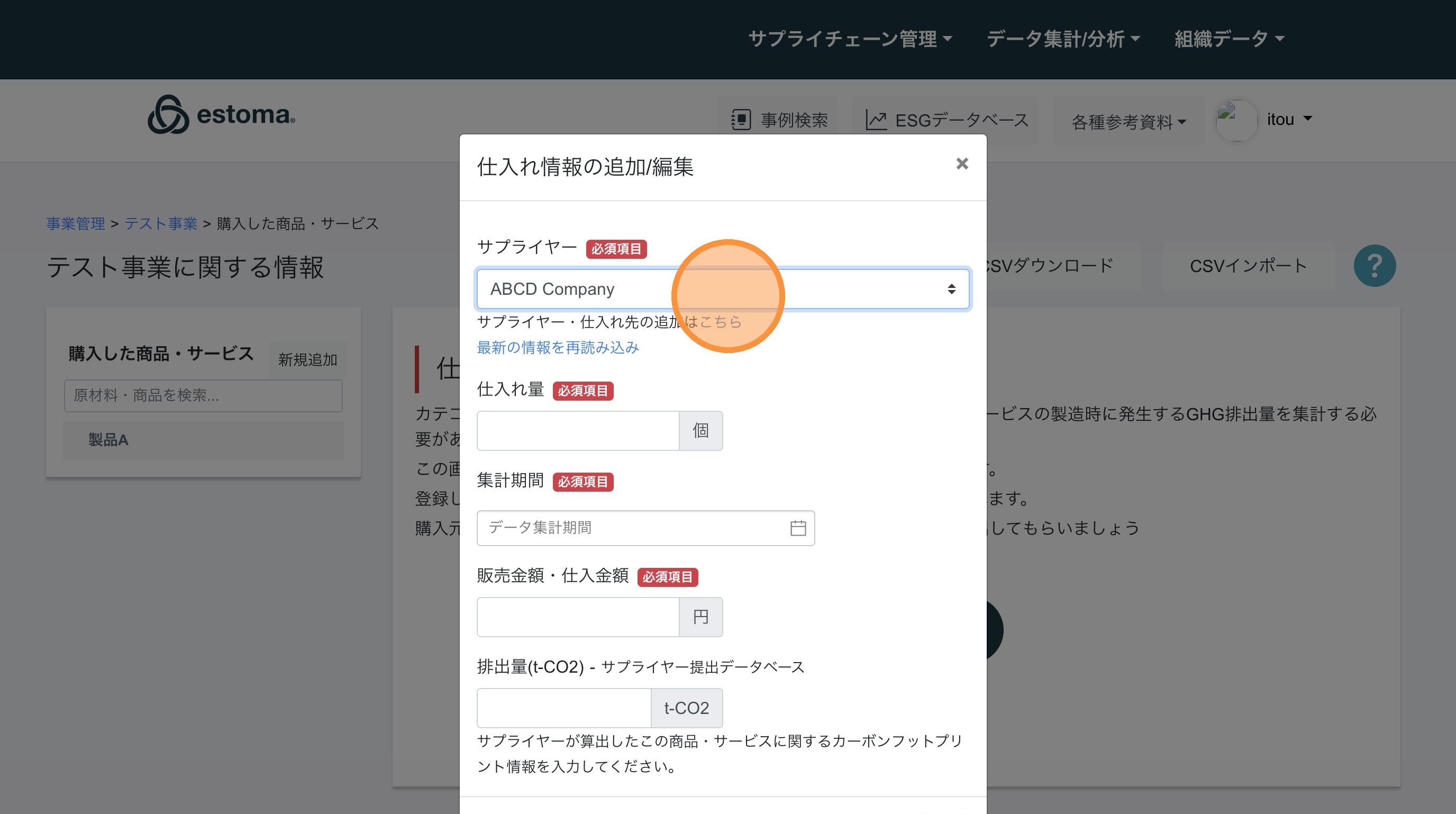This screenshot has width=1456, height=814.
Task: Click the calendar icon in 集計期間 field
Action: point(797,528)
